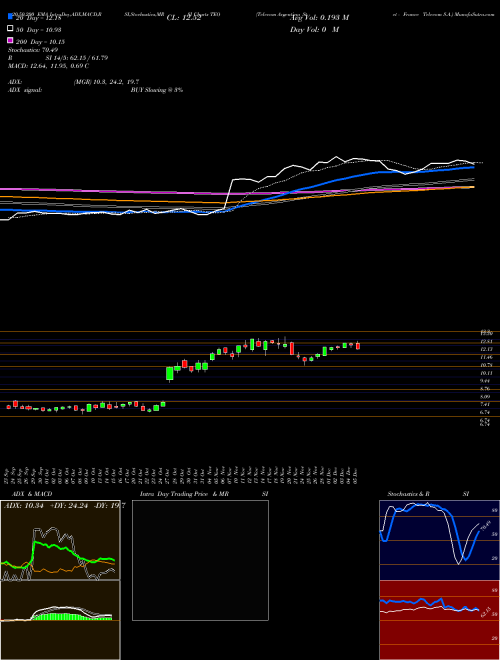Click the empty Intra Day Trading Price chart box
500x660 pixels.
pyautogui.click(x=200, y=560)
